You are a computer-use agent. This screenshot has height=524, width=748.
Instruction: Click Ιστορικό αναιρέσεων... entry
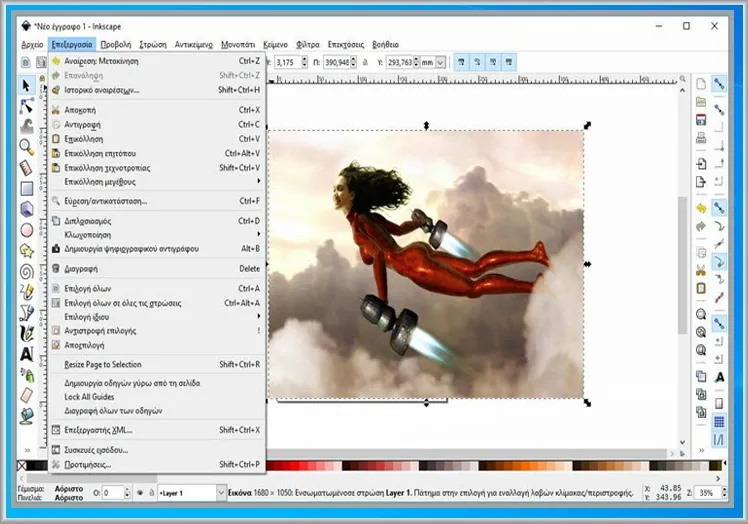(156, 90)
